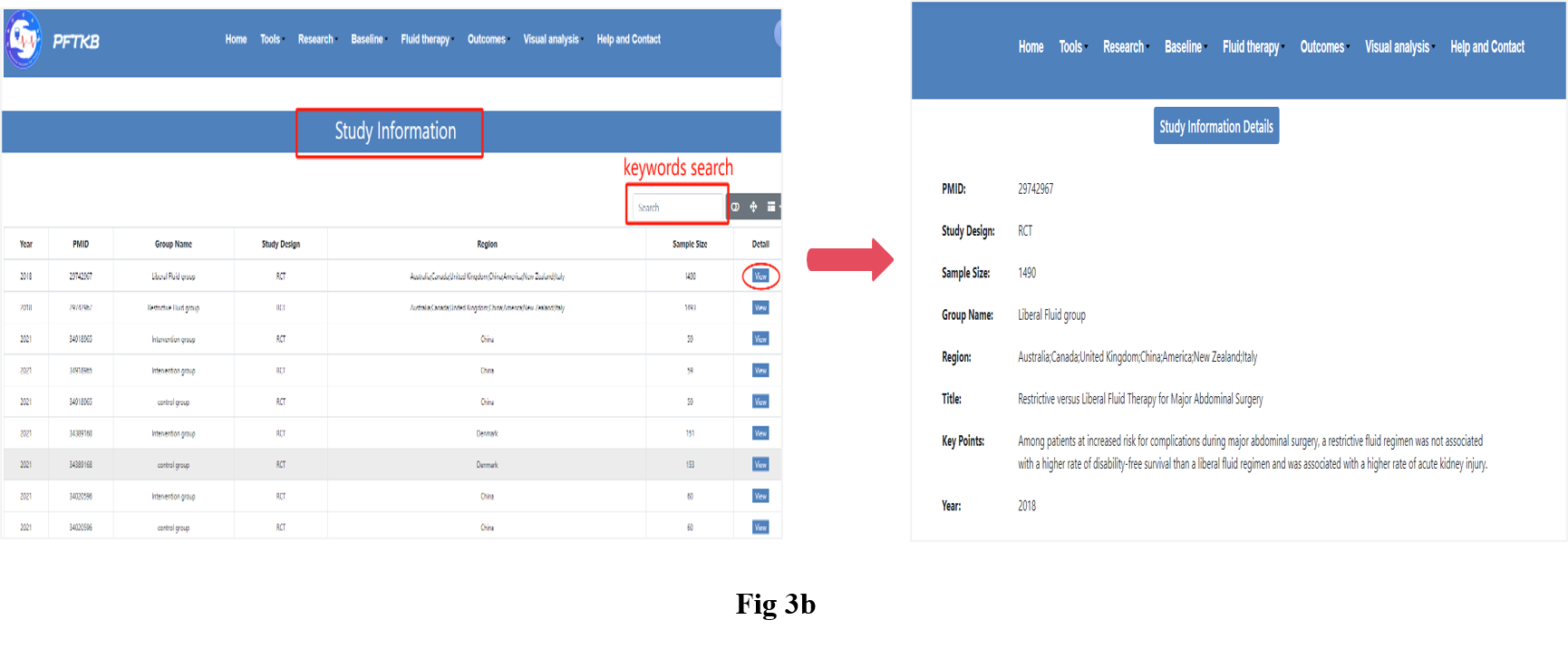This screenshot has height=649, width=1568.
Task: Open Help and Contact in left page navigation
Action: click(x=628, y=39)
